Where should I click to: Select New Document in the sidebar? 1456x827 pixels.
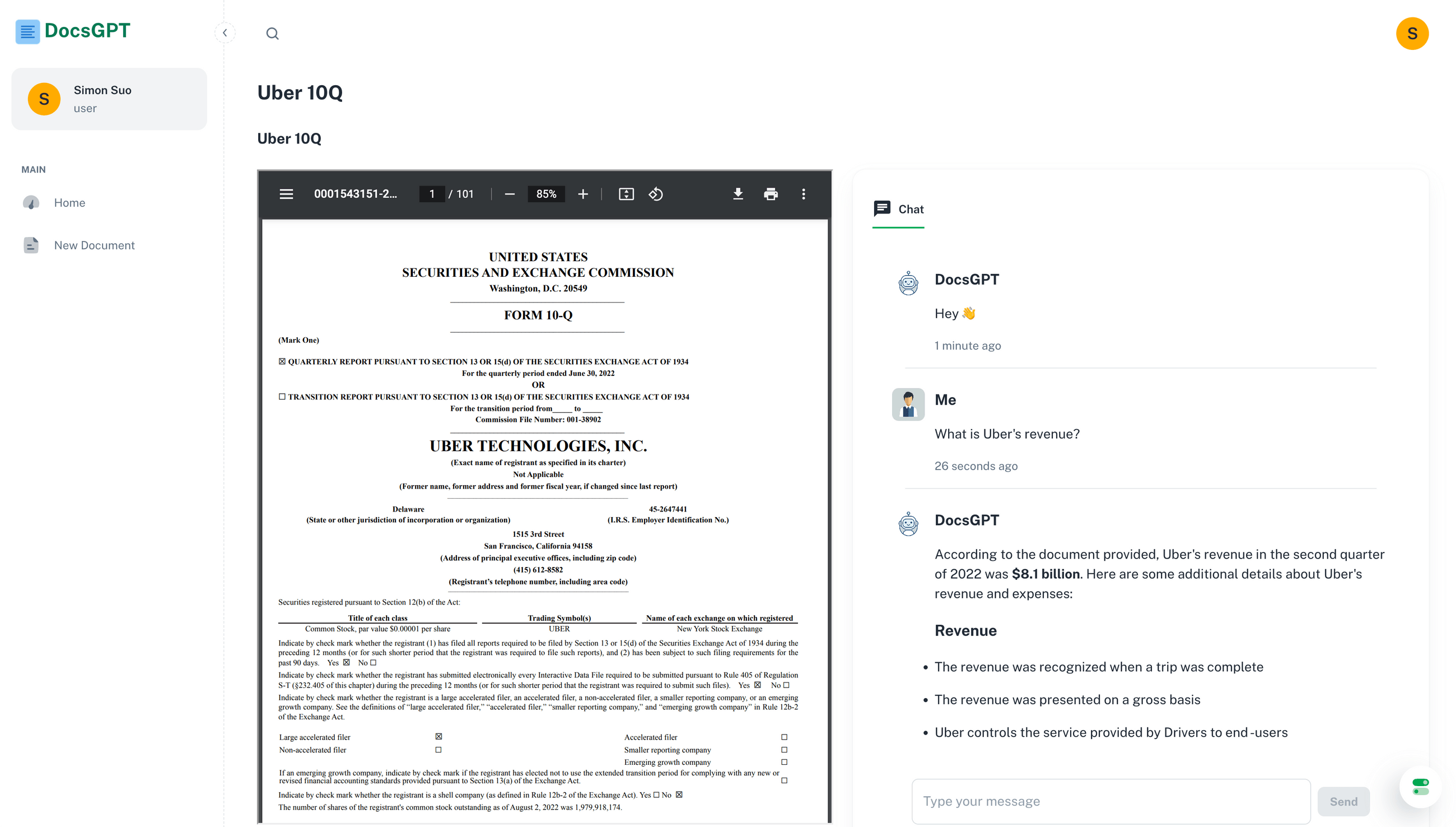94,245
